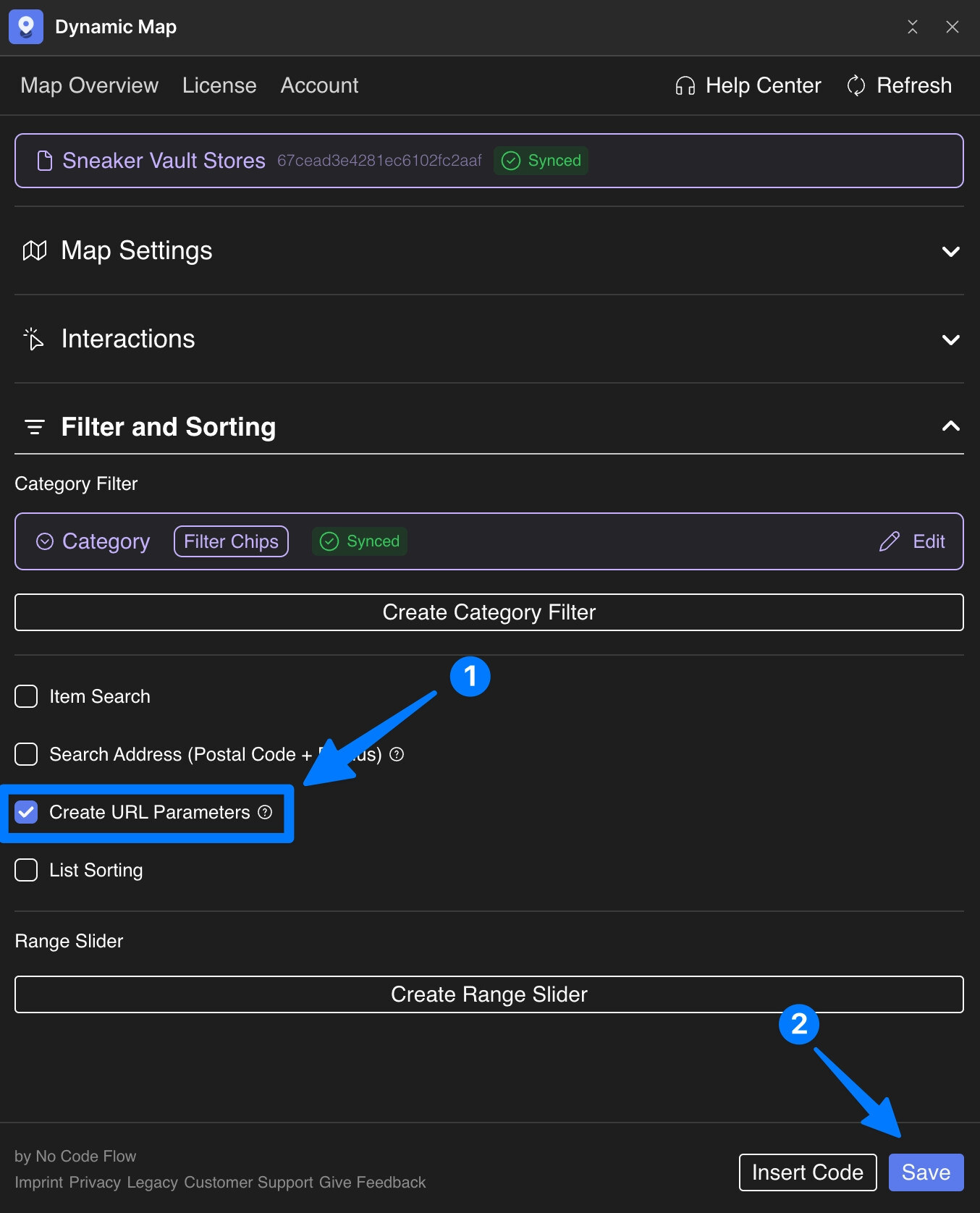980x1213 pixels.
Task: Click the Range Slider section label
Action: 69,941
